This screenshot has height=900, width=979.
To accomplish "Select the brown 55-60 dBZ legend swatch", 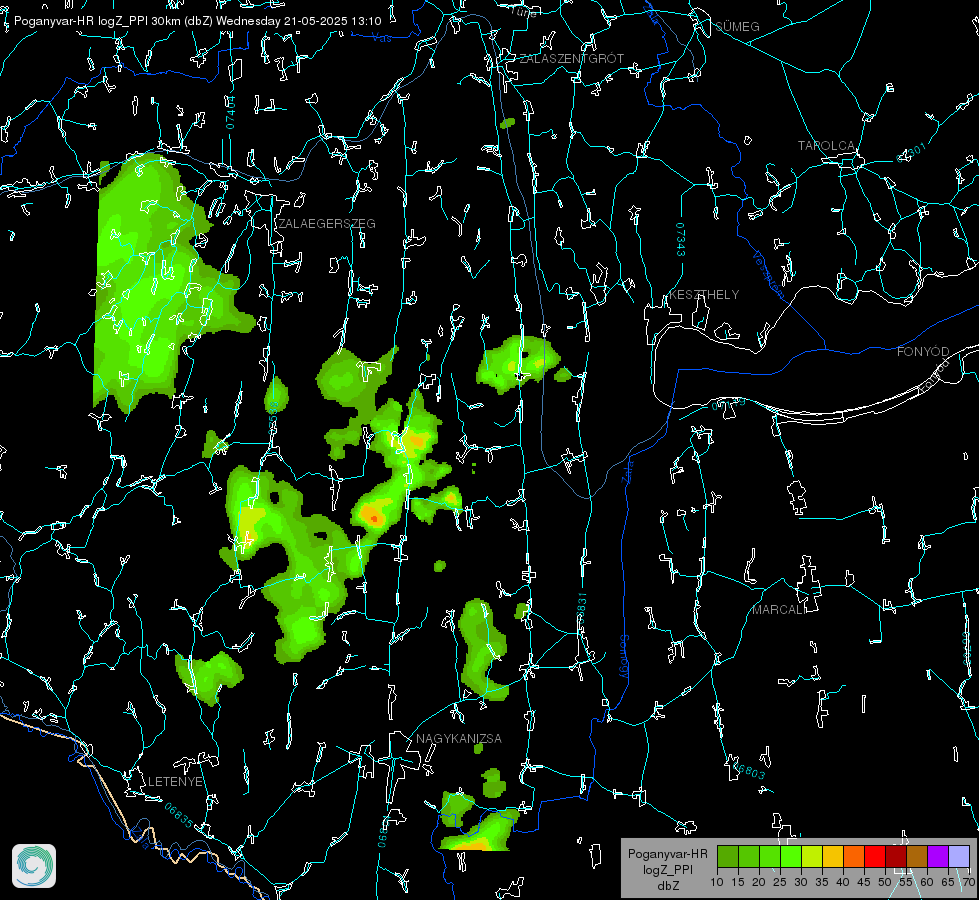I will (x=917, y=856).
